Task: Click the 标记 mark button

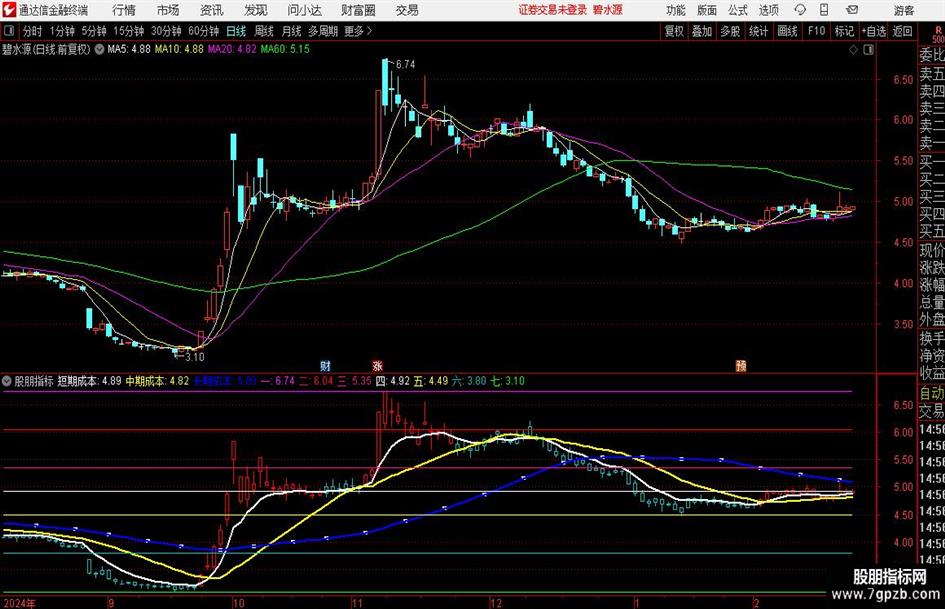Action: pos(844,31)
